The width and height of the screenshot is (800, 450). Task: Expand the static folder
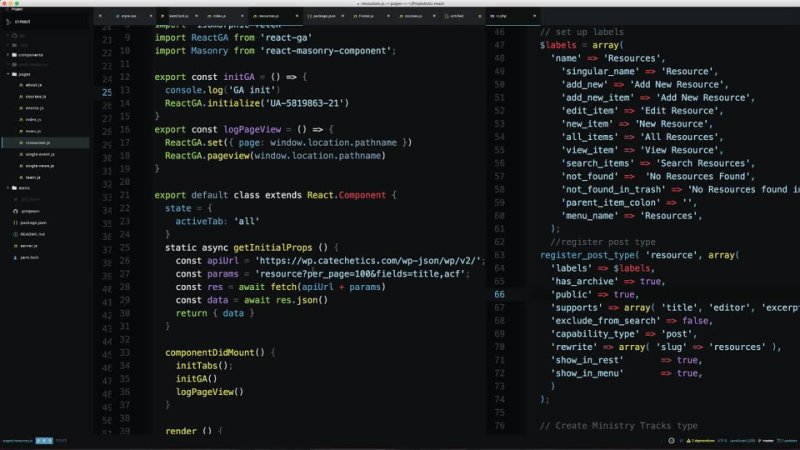[x=8, y=188]
